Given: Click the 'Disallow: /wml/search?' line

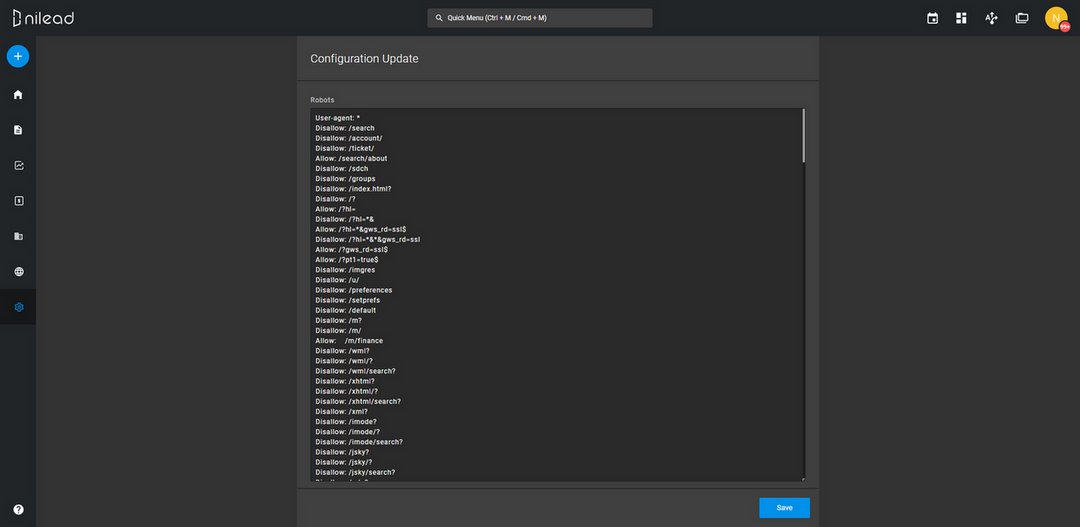Looking at the screenshot, I should (355, 371).
